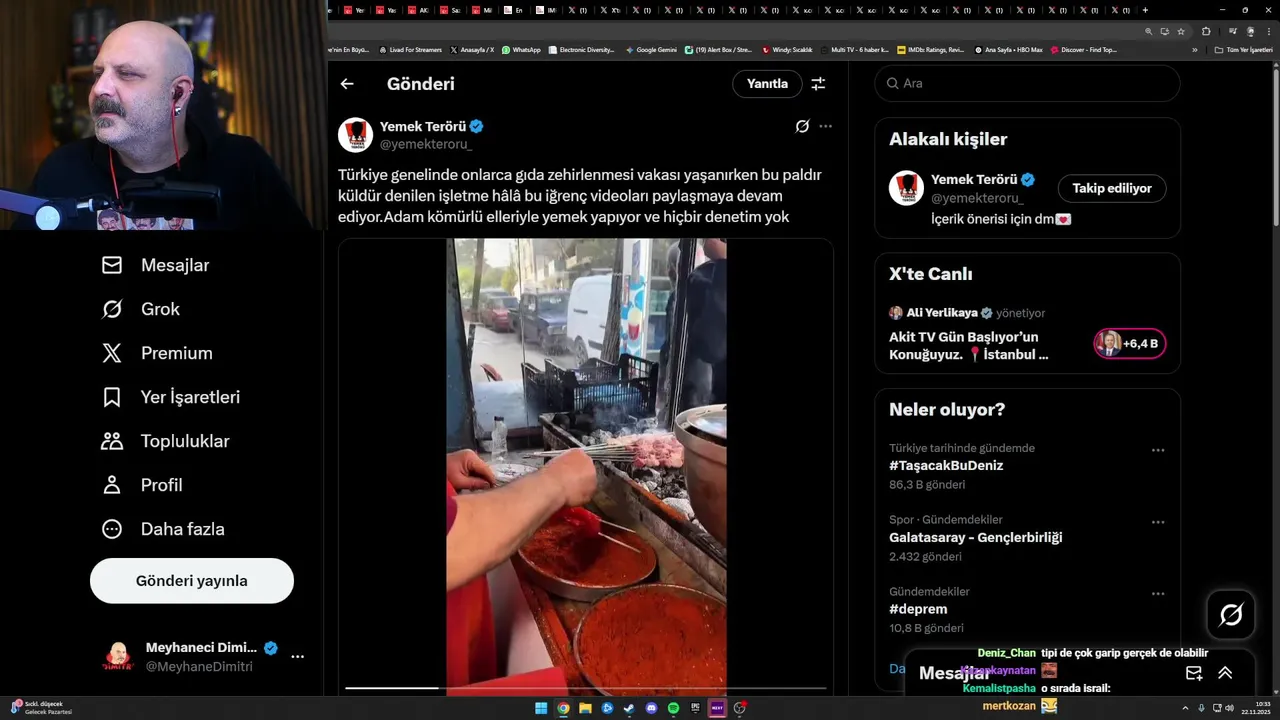Viewport: 1280px width, 720px height.
Task: Open Discover - Find Top bookmark
Action: tap(1082, 49)
